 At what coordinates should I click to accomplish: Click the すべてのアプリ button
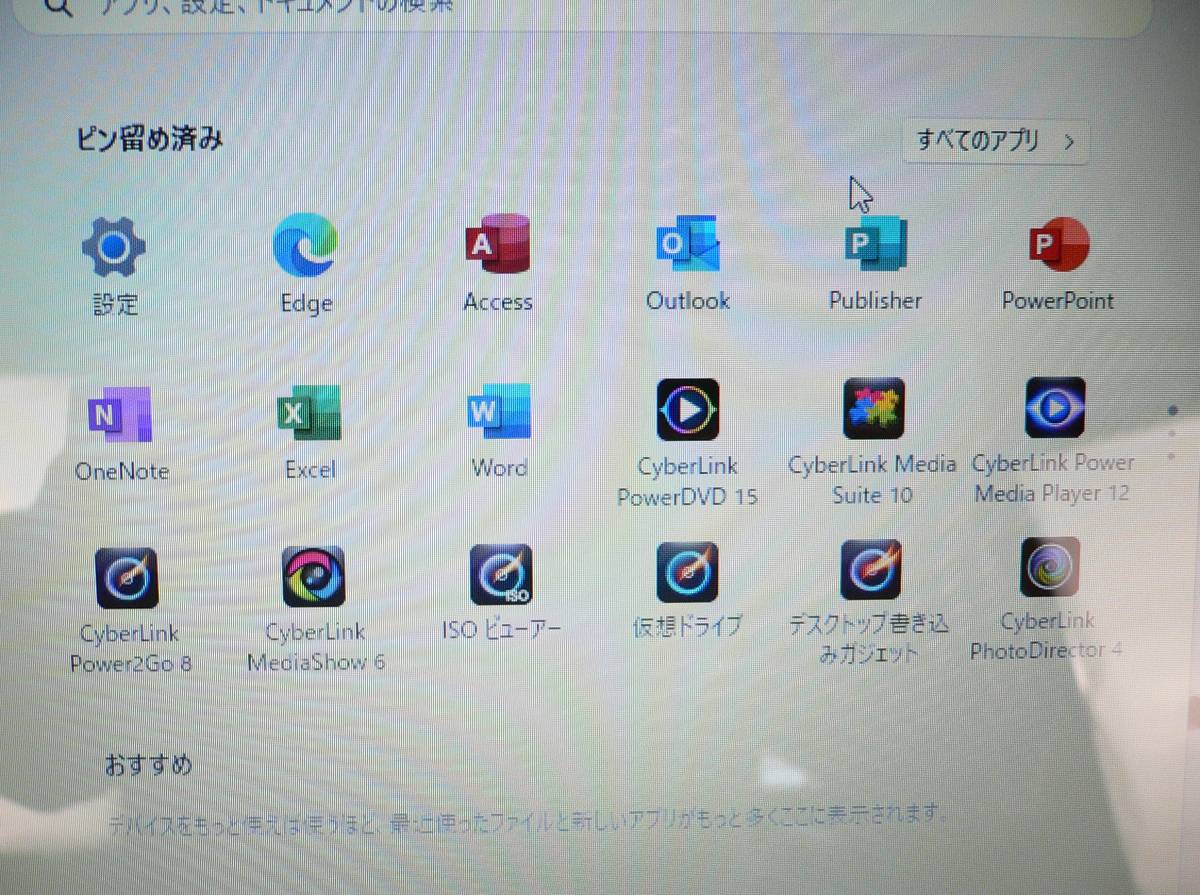tap(994, 141)
